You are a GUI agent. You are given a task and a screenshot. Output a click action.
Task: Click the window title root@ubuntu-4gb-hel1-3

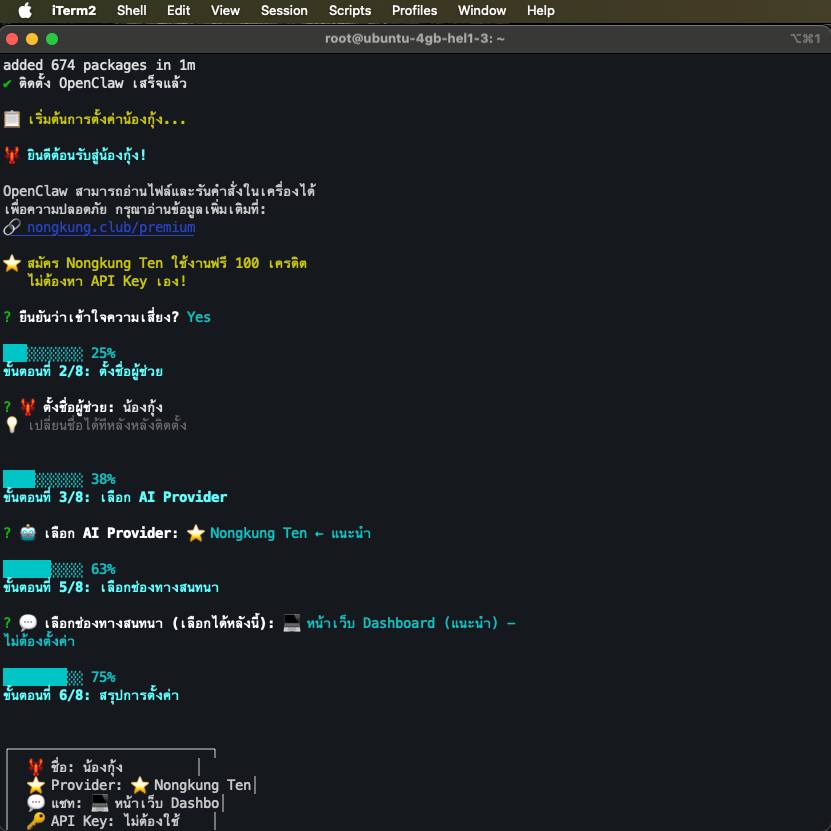(415, 38)
